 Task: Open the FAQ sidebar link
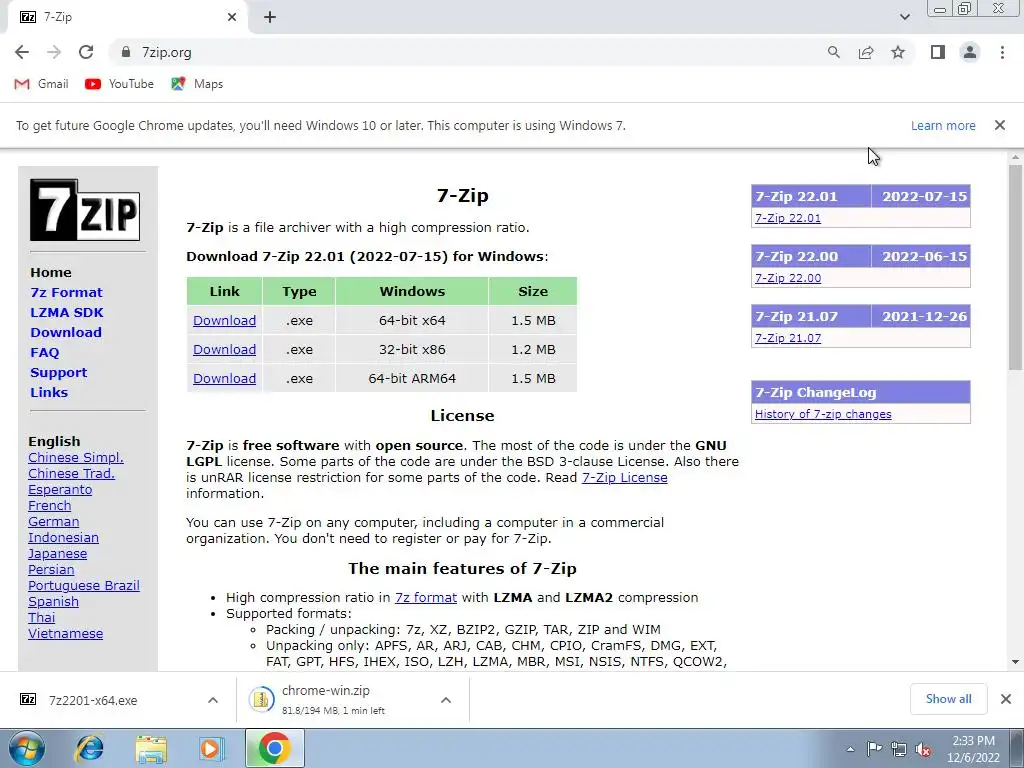(x=44, y=353)
